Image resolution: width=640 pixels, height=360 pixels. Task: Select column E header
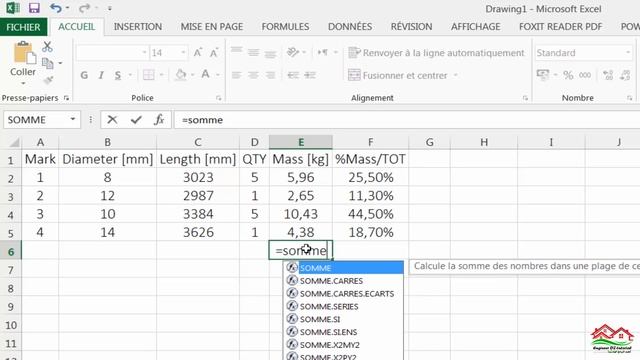pyautogui.click(x=301, y=142)
